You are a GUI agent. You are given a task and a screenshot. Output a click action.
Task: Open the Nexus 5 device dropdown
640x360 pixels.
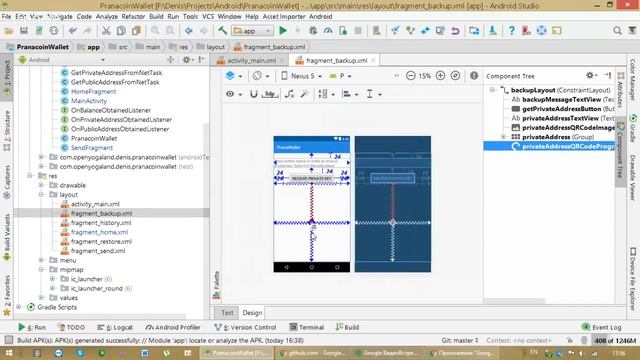(302, 76)
